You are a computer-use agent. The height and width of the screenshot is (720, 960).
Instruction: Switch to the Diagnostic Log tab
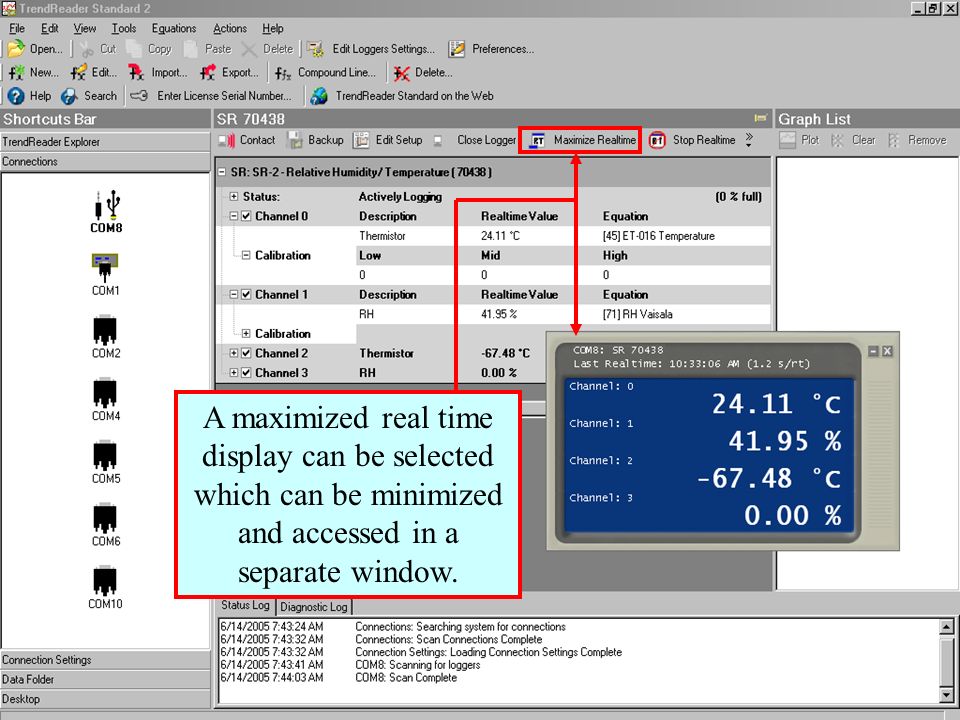click(314, 607)
